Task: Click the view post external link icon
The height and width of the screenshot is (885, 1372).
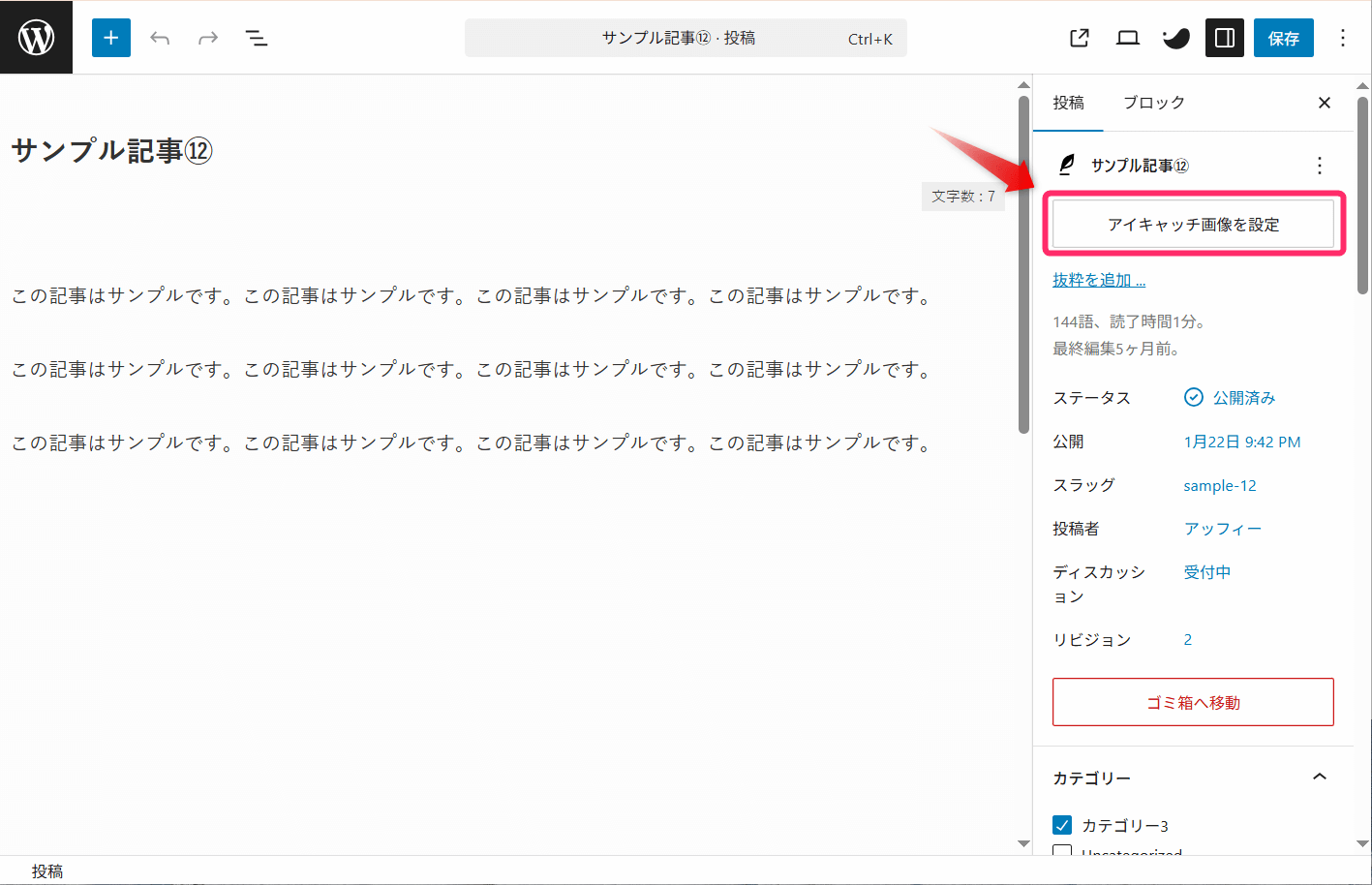Action: tap(1080, 38)
